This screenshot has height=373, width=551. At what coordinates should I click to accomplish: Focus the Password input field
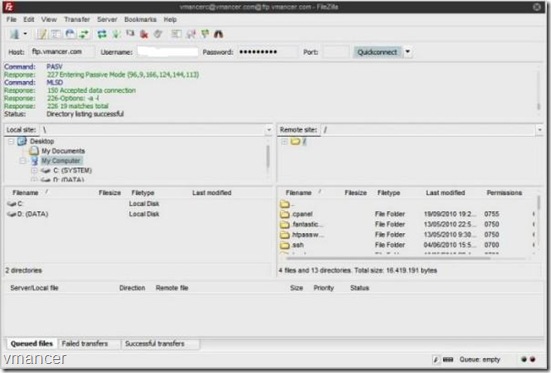(x=267, y=52)
